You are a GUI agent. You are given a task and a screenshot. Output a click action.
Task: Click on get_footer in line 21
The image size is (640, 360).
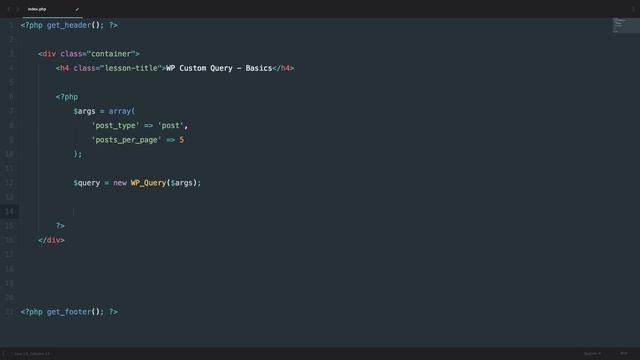[69, 312]
